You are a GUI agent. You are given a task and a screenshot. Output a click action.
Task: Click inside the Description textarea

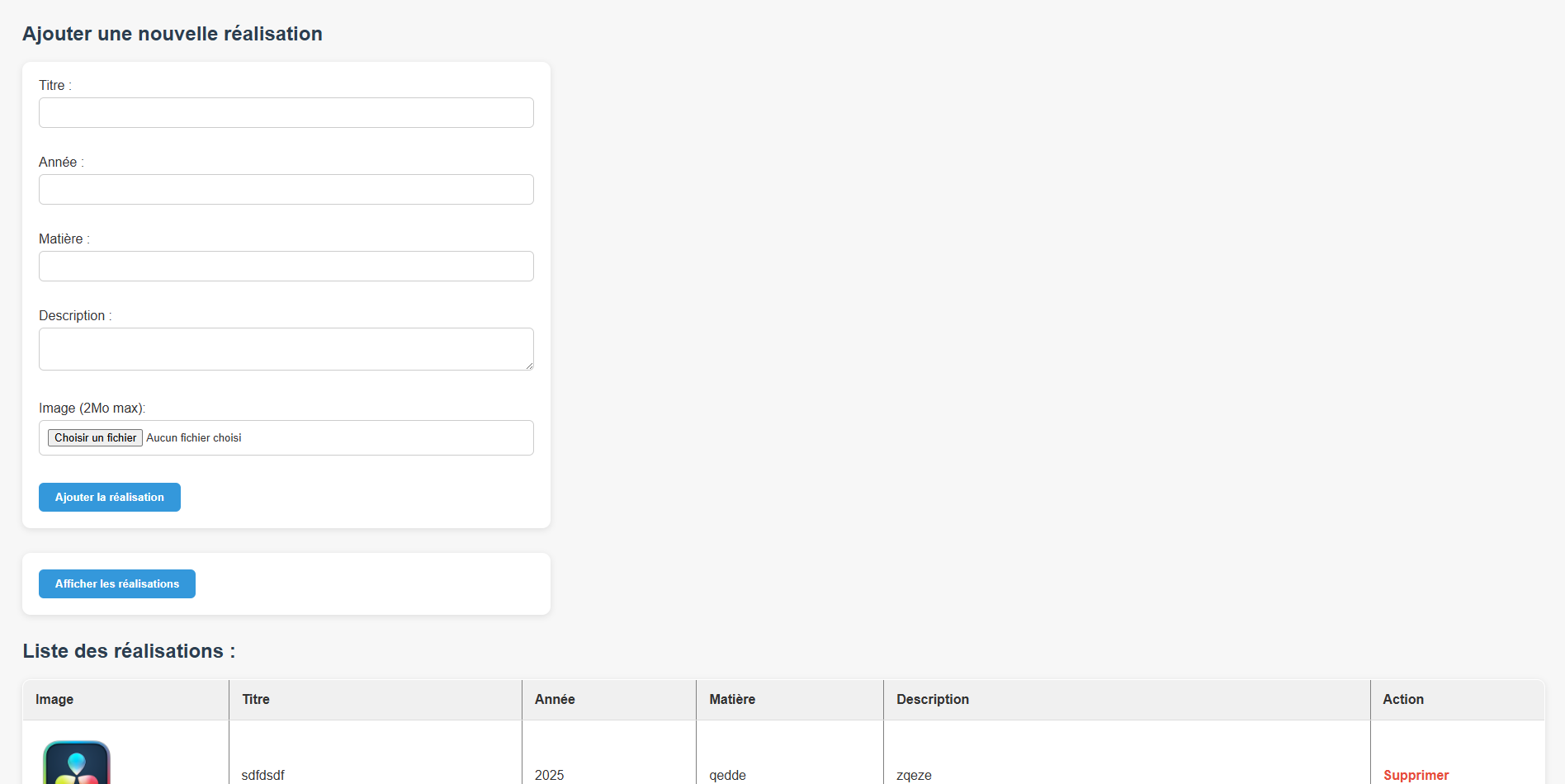pyautogui.click(x=286, y=349)
